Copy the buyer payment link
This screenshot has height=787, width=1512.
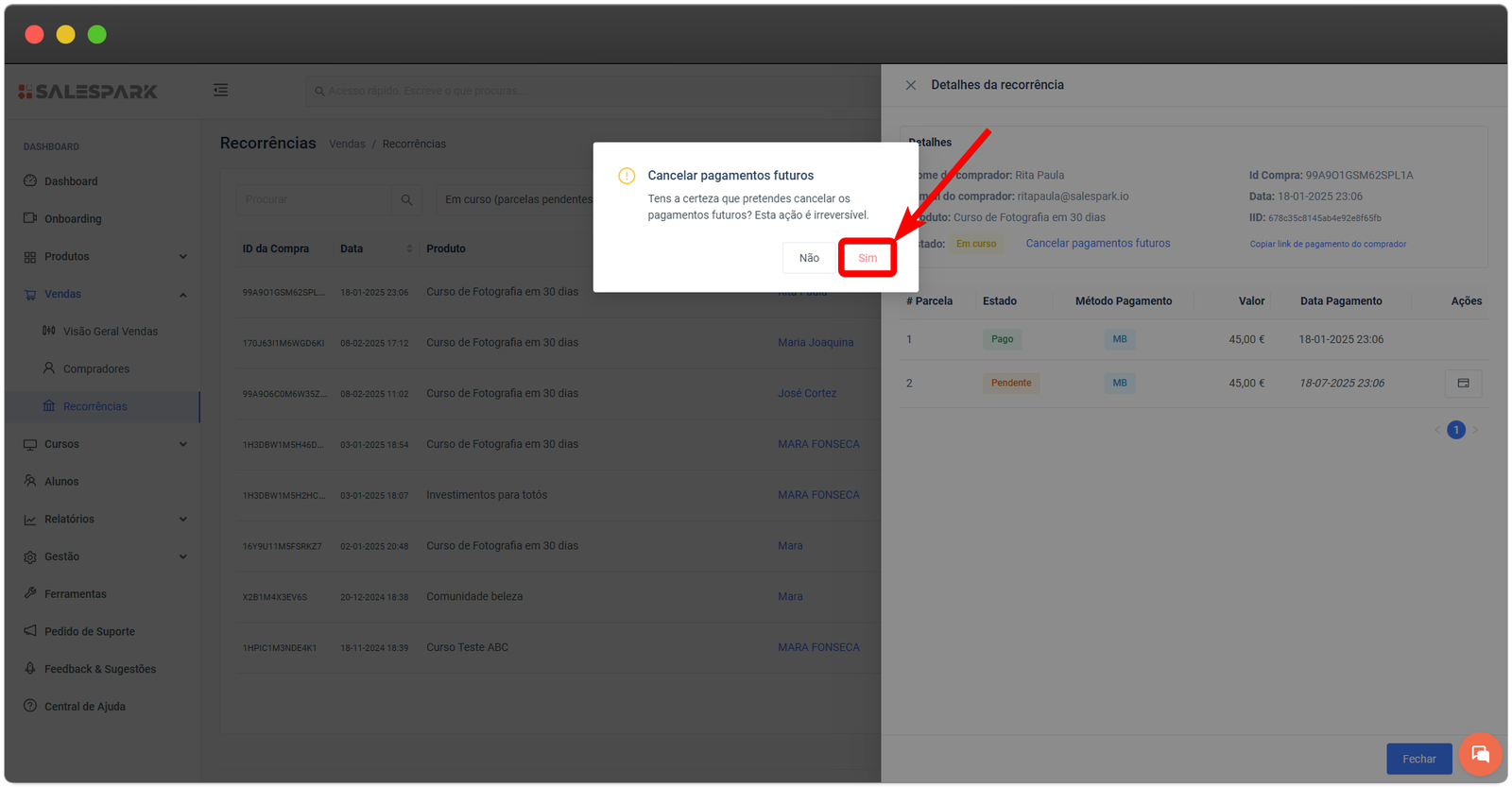click(x=1327, y=244)
